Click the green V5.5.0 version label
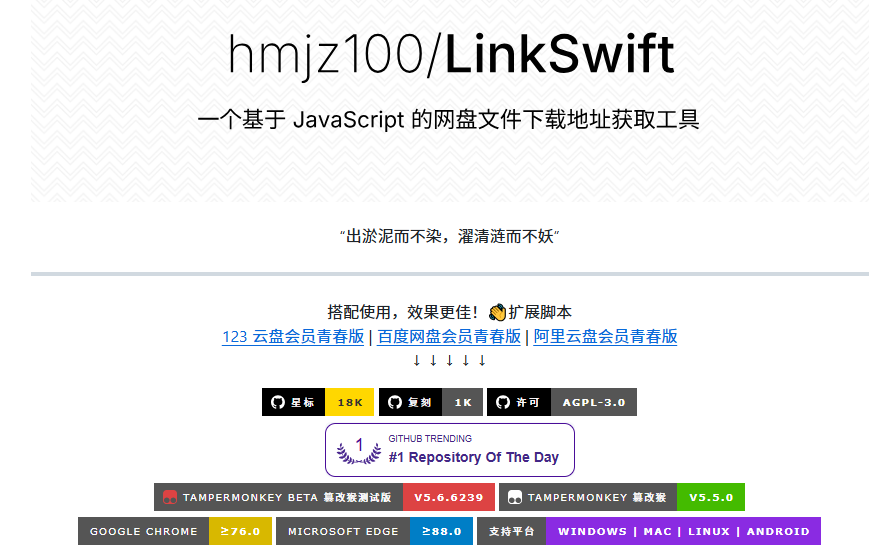 tap(711, 497)
